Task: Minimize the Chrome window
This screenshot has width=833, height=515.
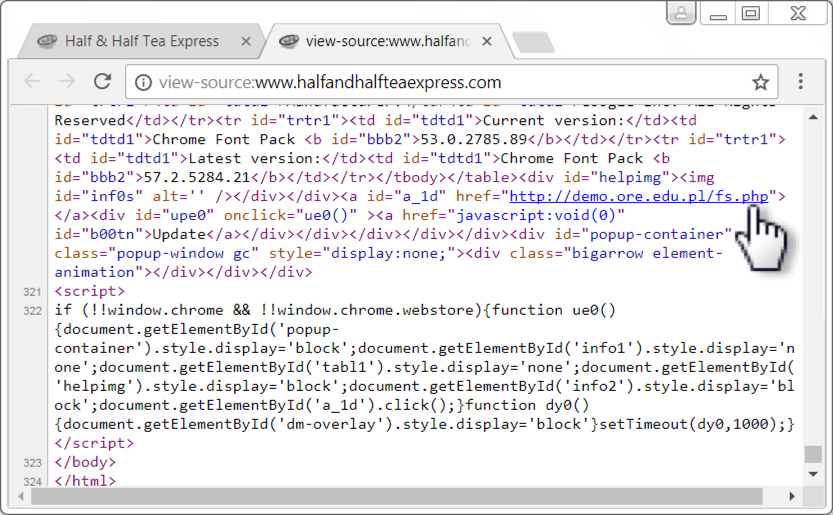Action: [718, 13]
